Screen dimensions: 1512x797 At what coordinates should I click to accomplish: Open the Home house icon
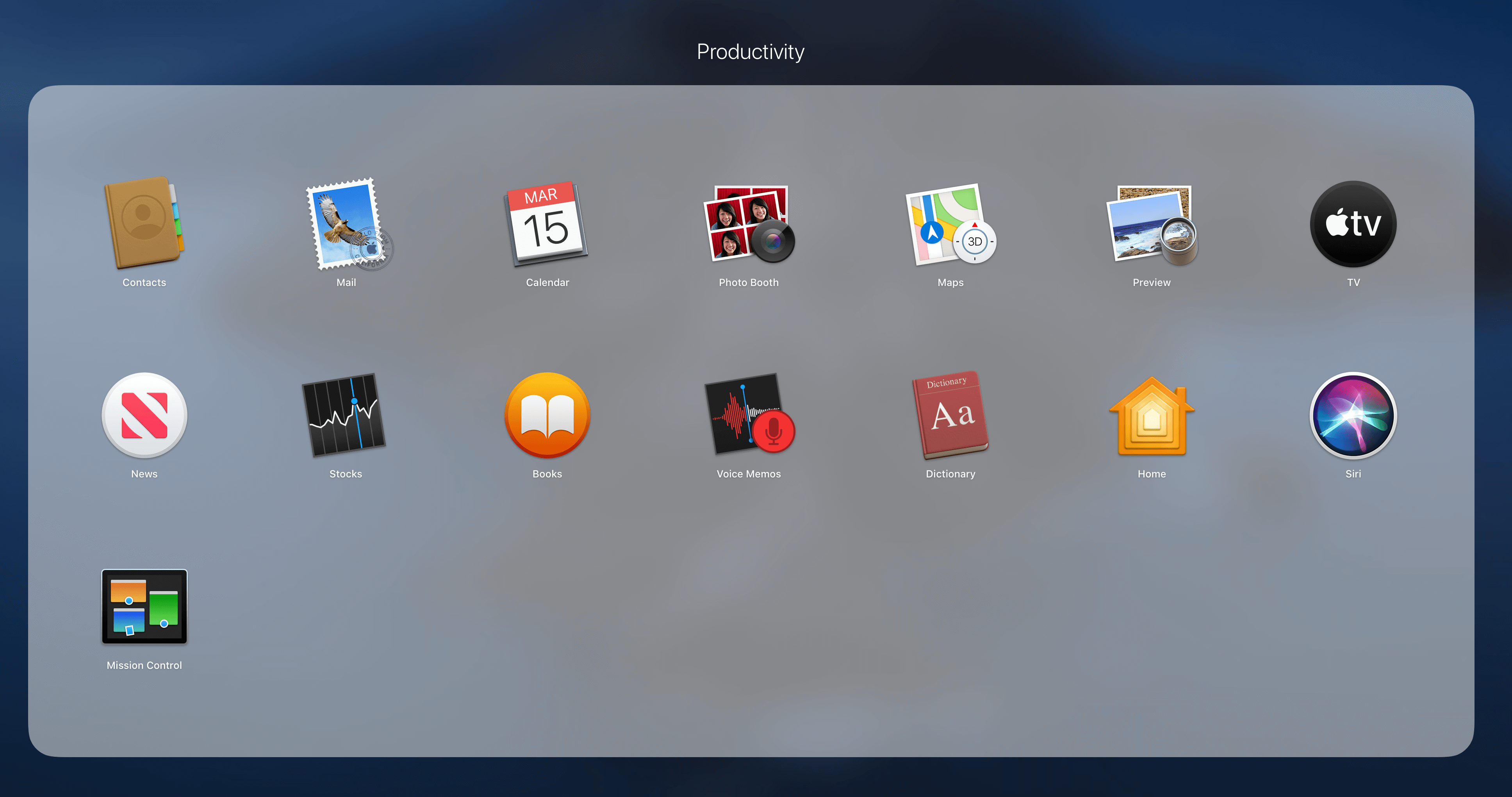click(x=1152, y=416)
